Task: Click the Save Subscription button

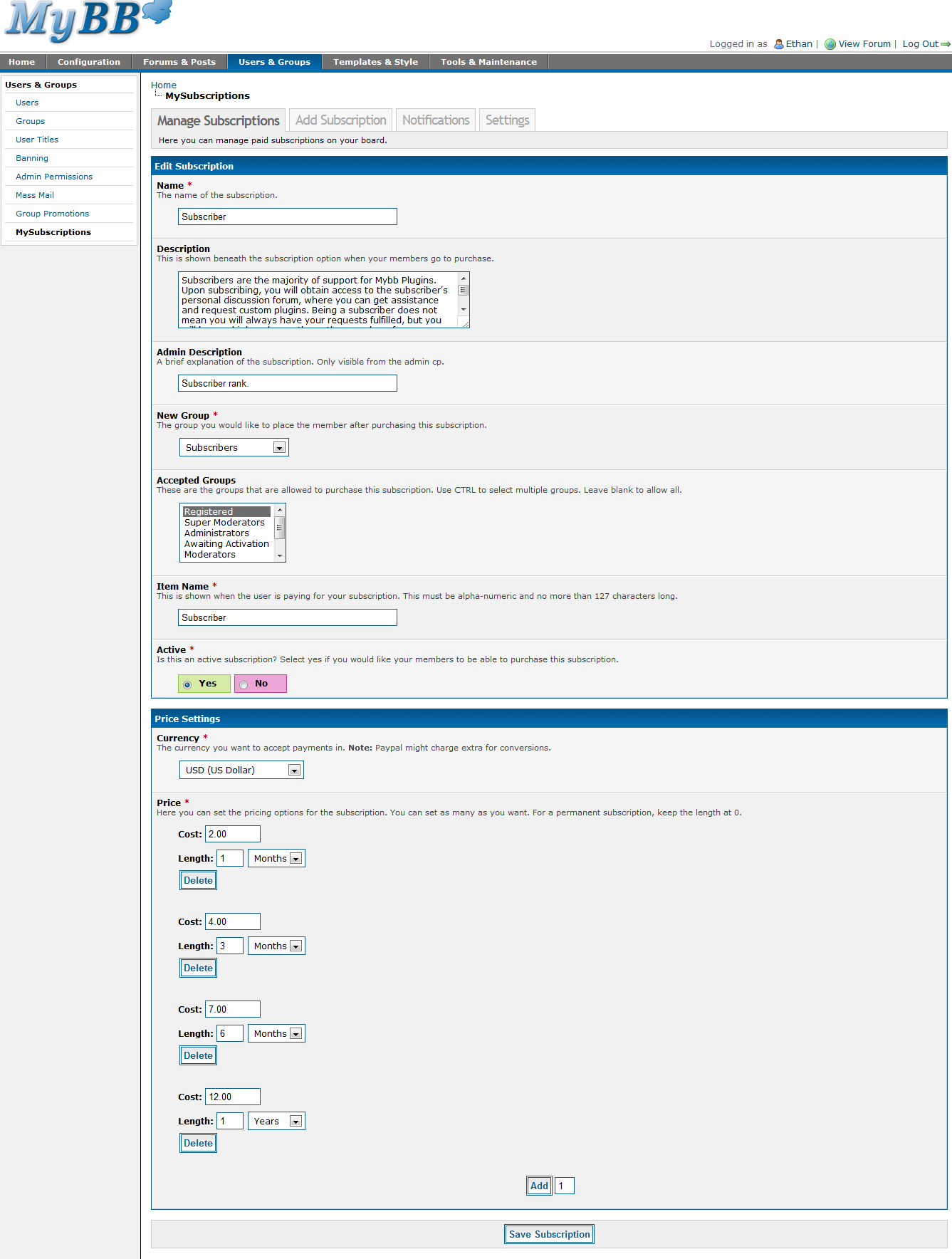Action: click(x=550, y=1234)
